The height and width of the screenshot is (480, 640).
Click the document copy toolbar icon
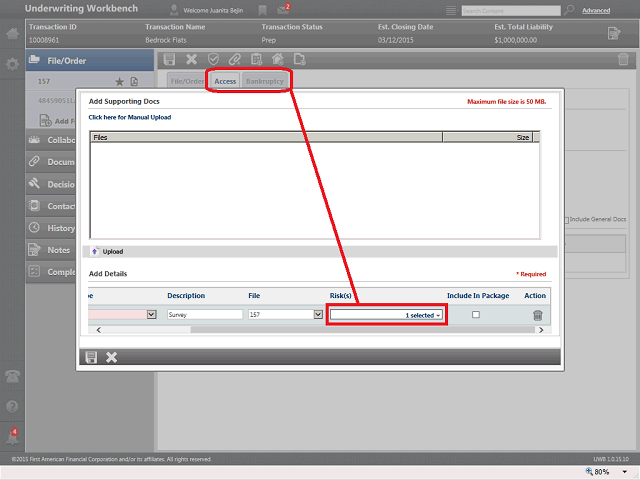[x=300, y=60]
